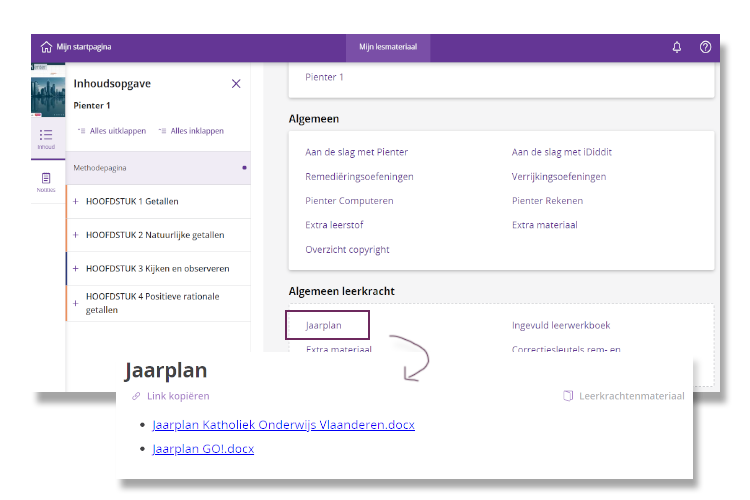
Task: Go to Mijn startpagina
Action: [x=84, y=47]
